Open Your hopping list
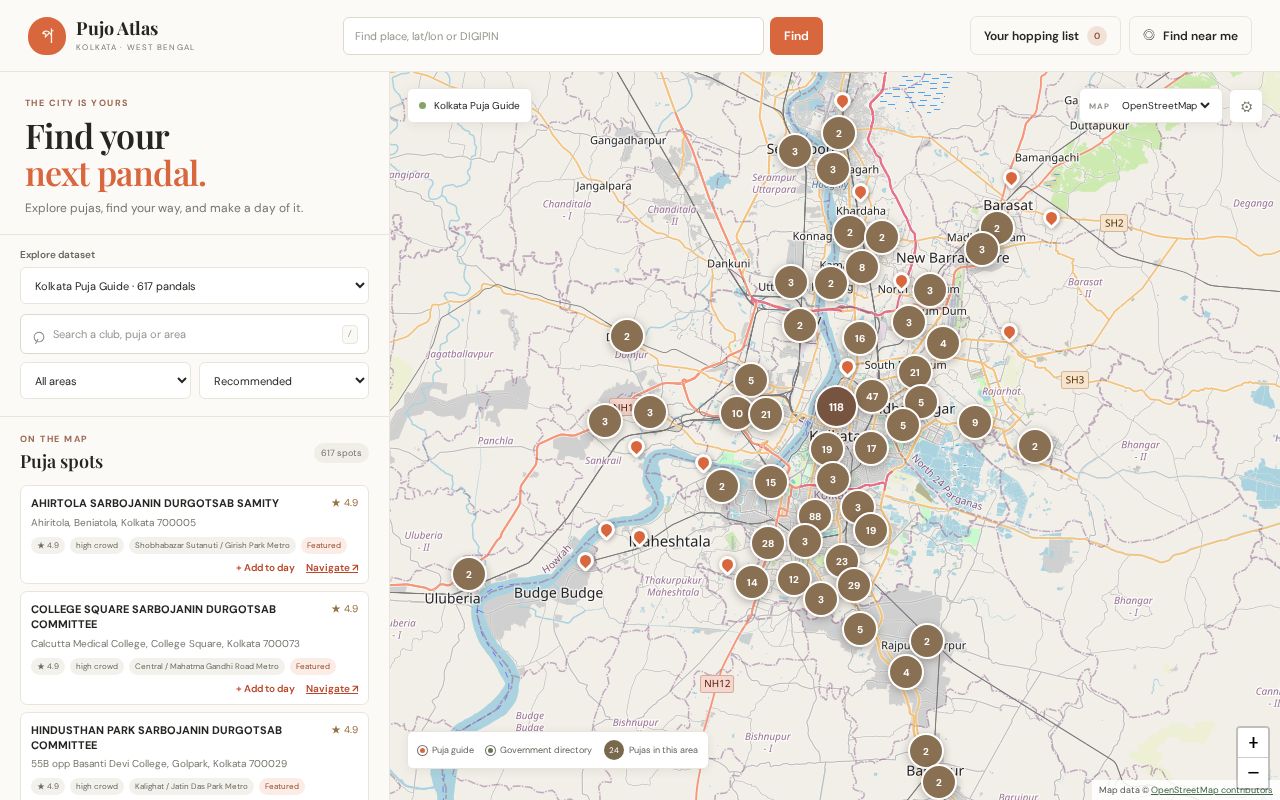 coord(1045,36)
